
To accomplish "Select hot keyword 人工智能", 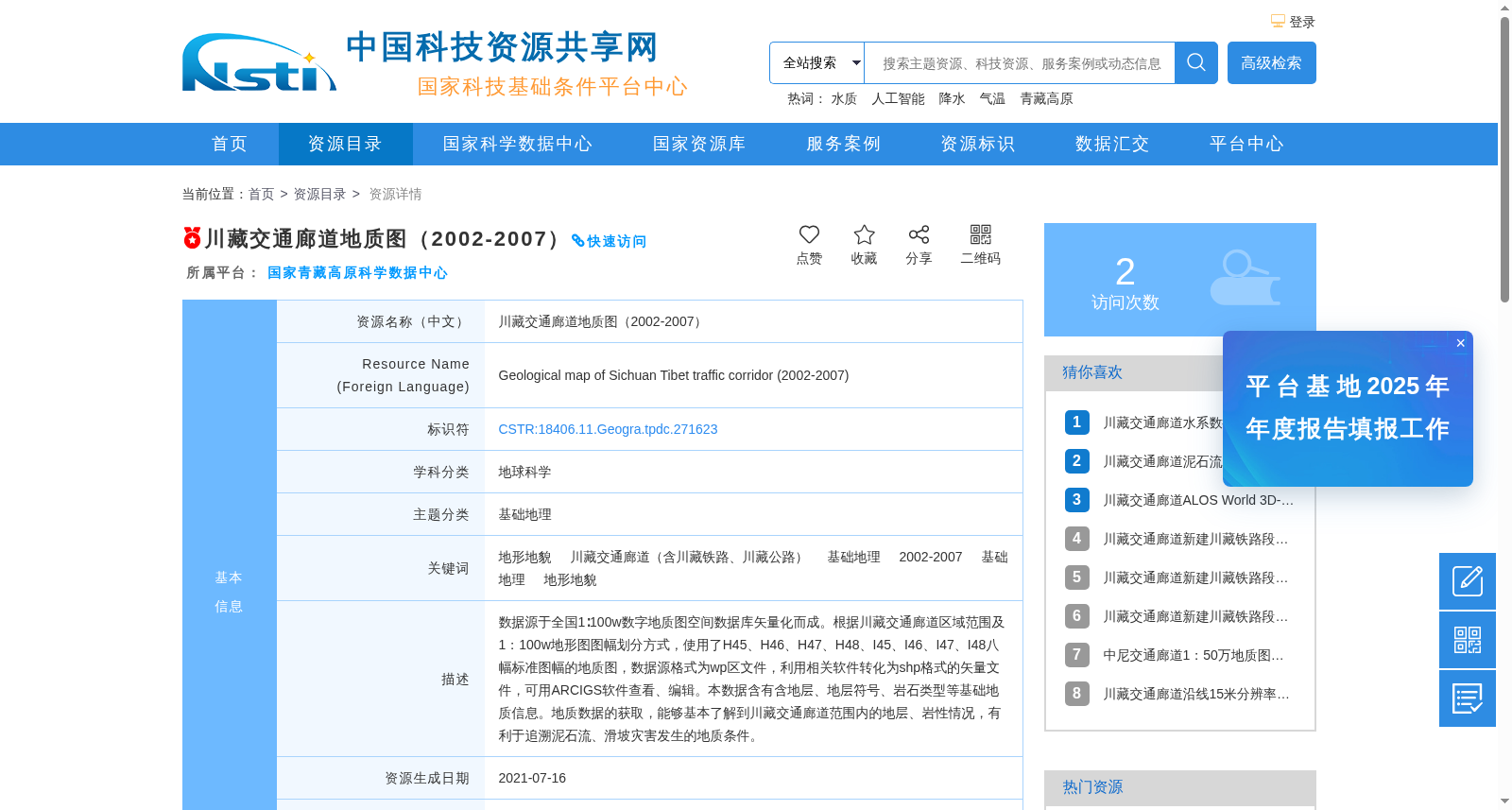I will click(898, 98).
